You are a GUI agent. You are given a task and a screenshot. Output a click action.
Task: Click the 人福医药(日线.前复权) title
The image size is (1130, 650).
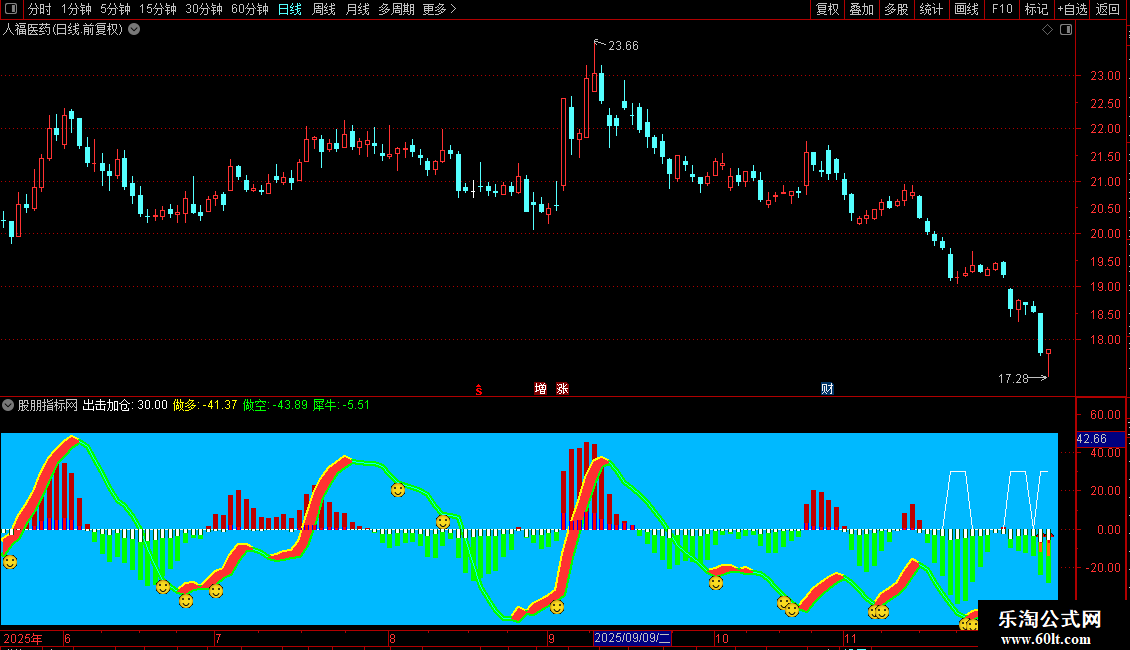click(63, 30)
